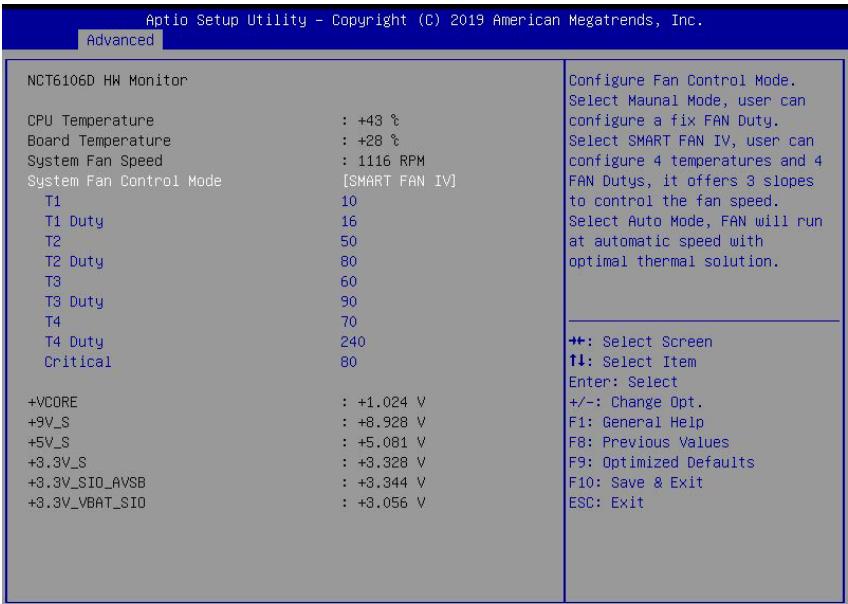This screenshot has height=604, width=848.
Task: Click the T3 temperature value 60
Action: pos(349,282)
